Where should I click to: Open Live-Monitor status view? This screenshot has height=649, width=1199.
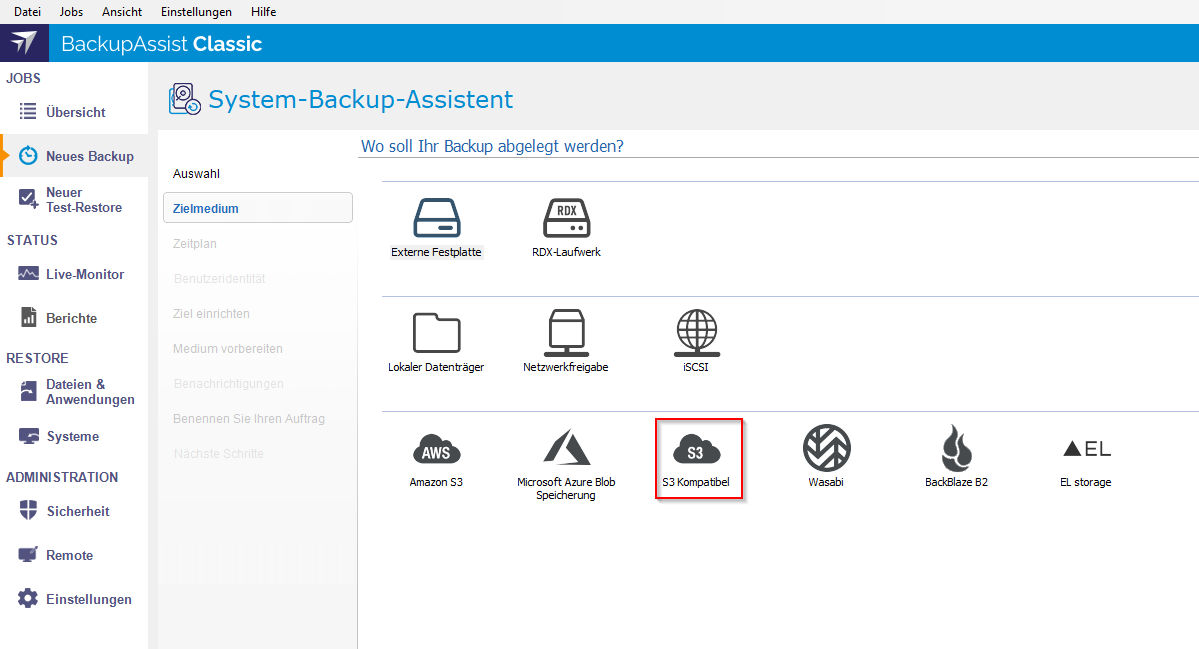click(84, 274)
